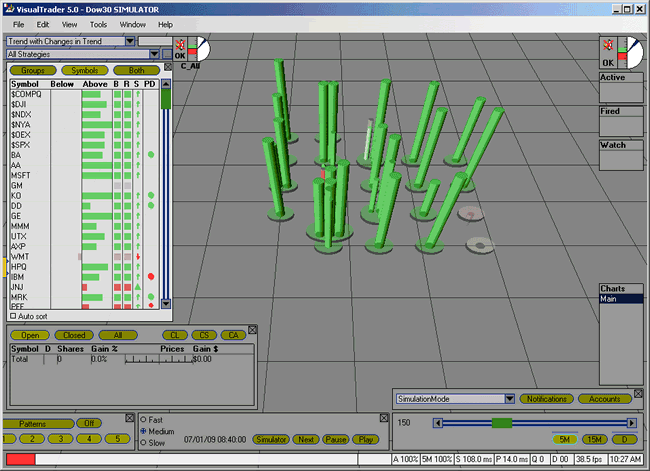This screenshot has width=650, height=471.
Task: Close the simulator speed panel
Action: point(384,418)
